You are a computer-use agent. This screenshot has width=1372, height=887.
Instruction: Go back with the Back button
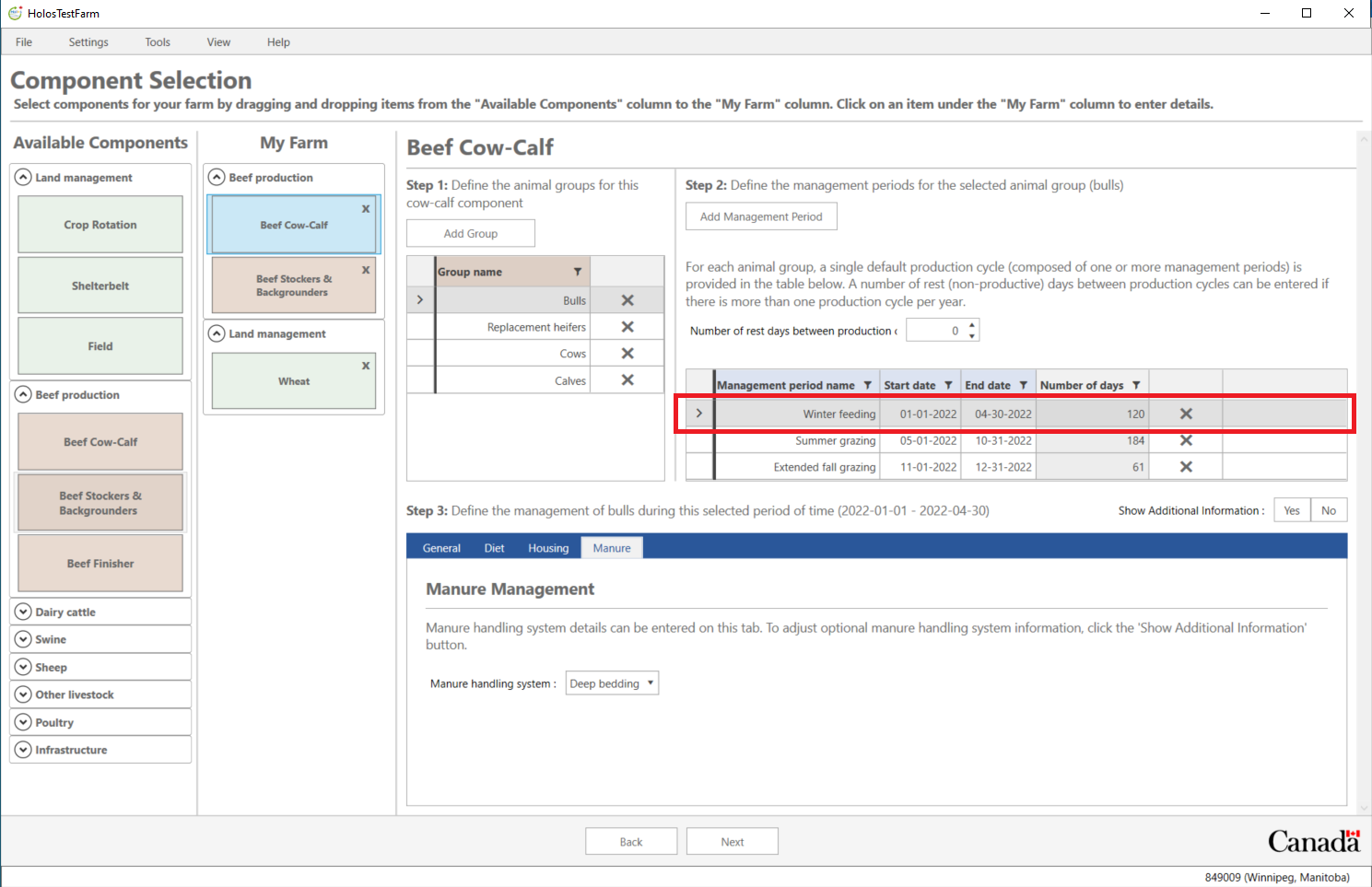pyautogui.click(x=631, y=842)
